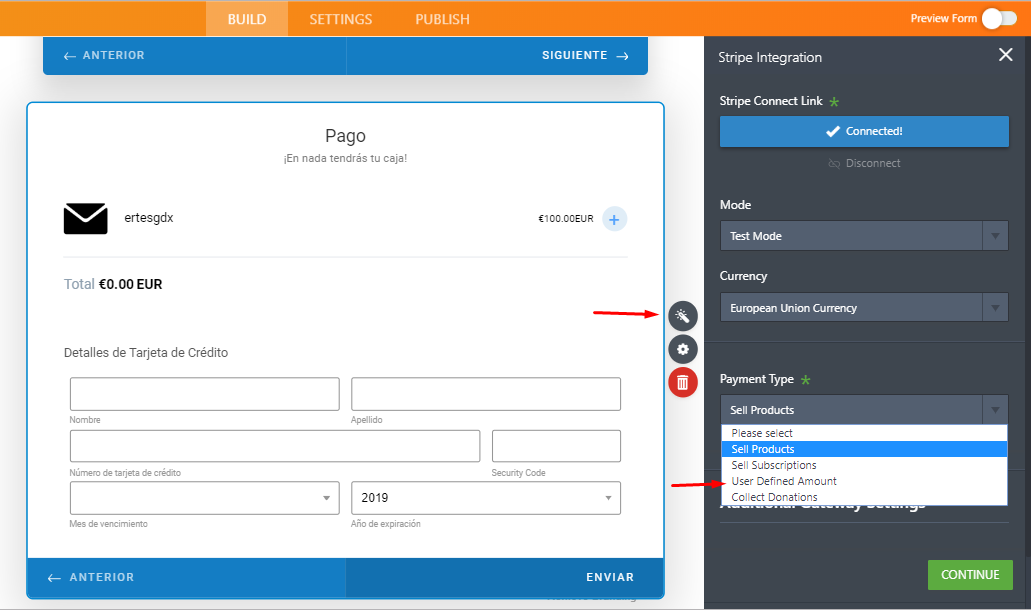1031x610 pixels.
Task: Add ertesgdx product with plus icon
Action: tap(614, 220)
